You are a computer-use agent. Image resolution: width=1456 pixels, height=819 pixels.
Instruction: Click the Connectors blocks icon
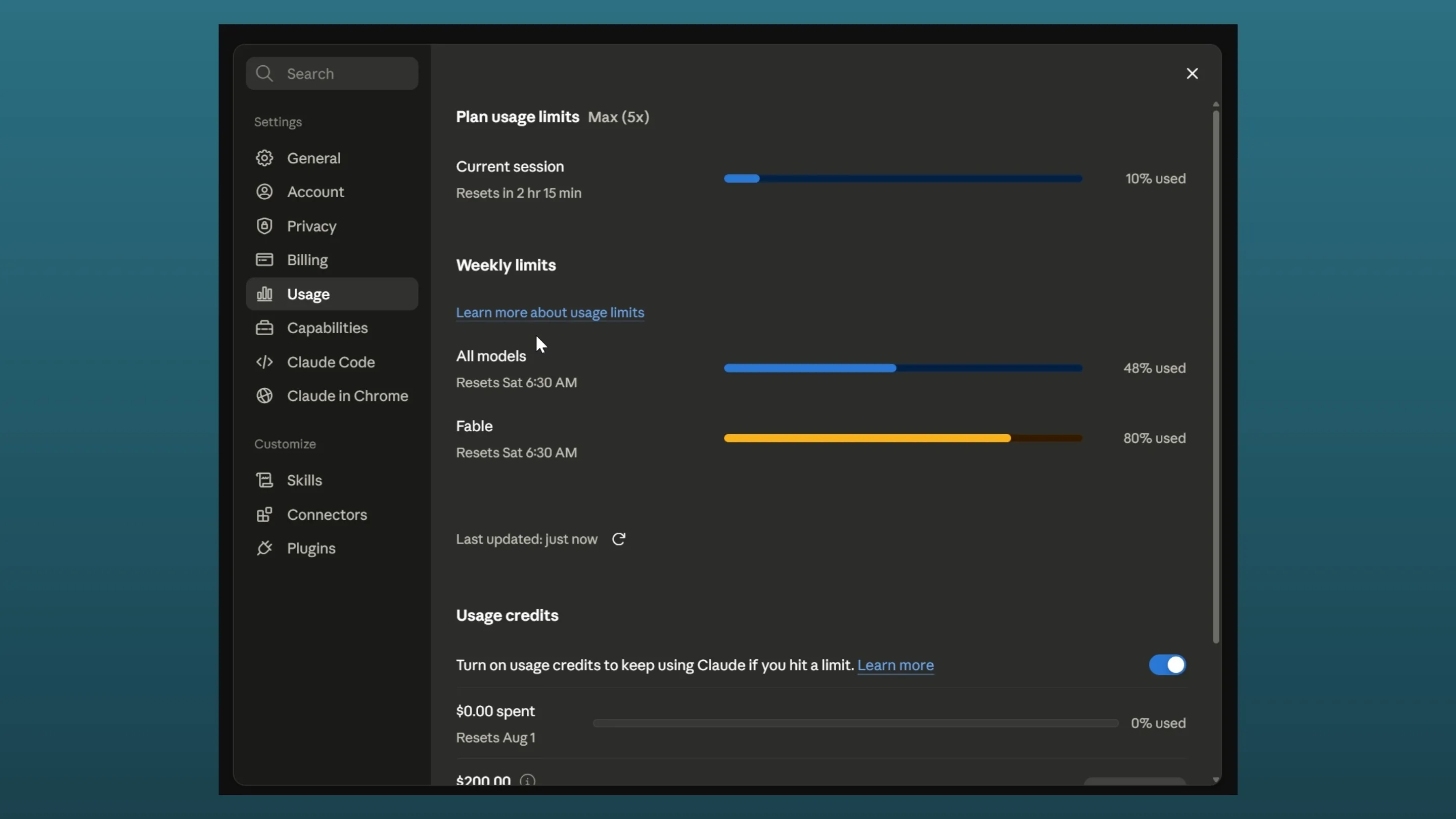(264, 514)
